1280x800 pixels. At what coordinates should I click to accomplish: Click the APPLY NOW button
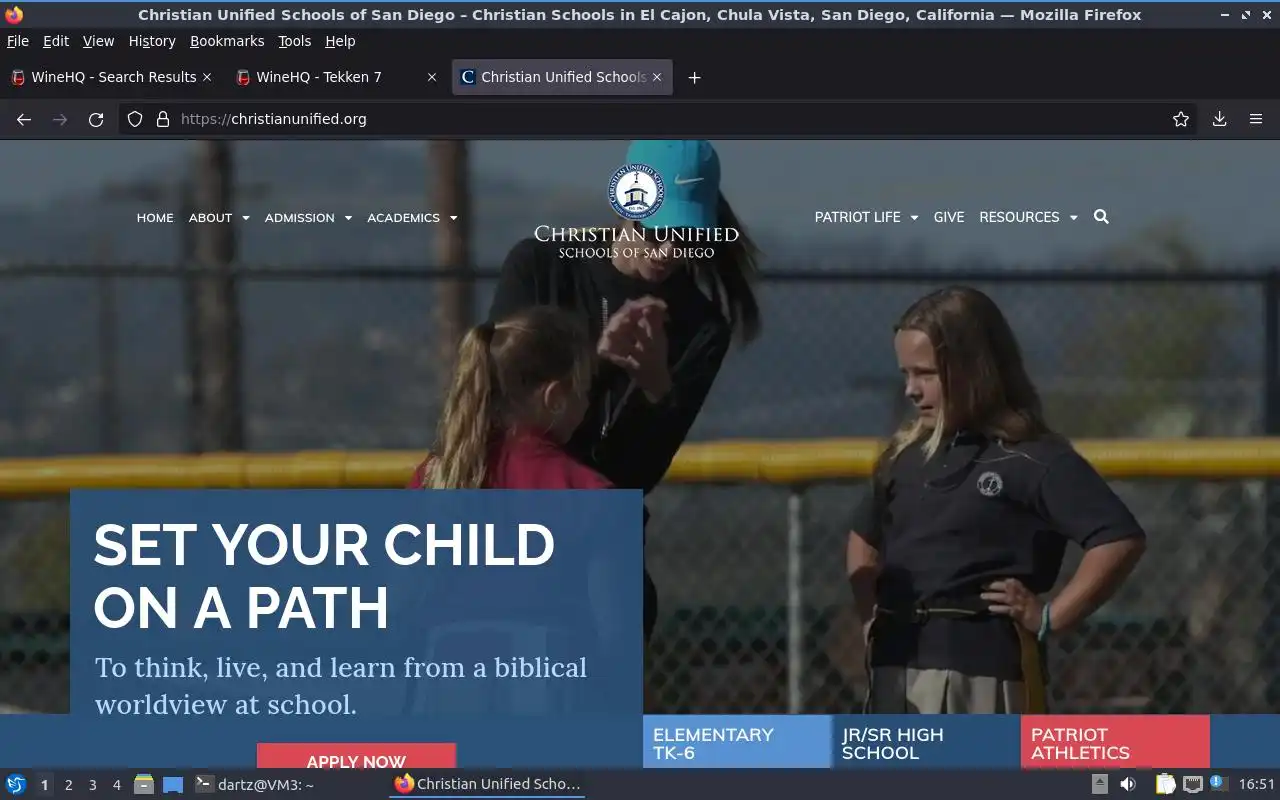(x=356, y=756)
